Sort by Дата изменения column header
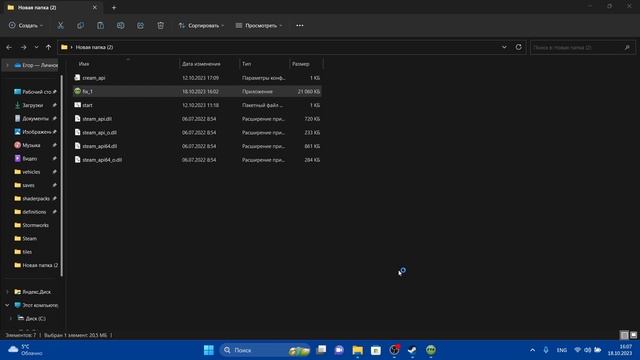This screenshot has width=640, height=360. [x=209, y=64]
